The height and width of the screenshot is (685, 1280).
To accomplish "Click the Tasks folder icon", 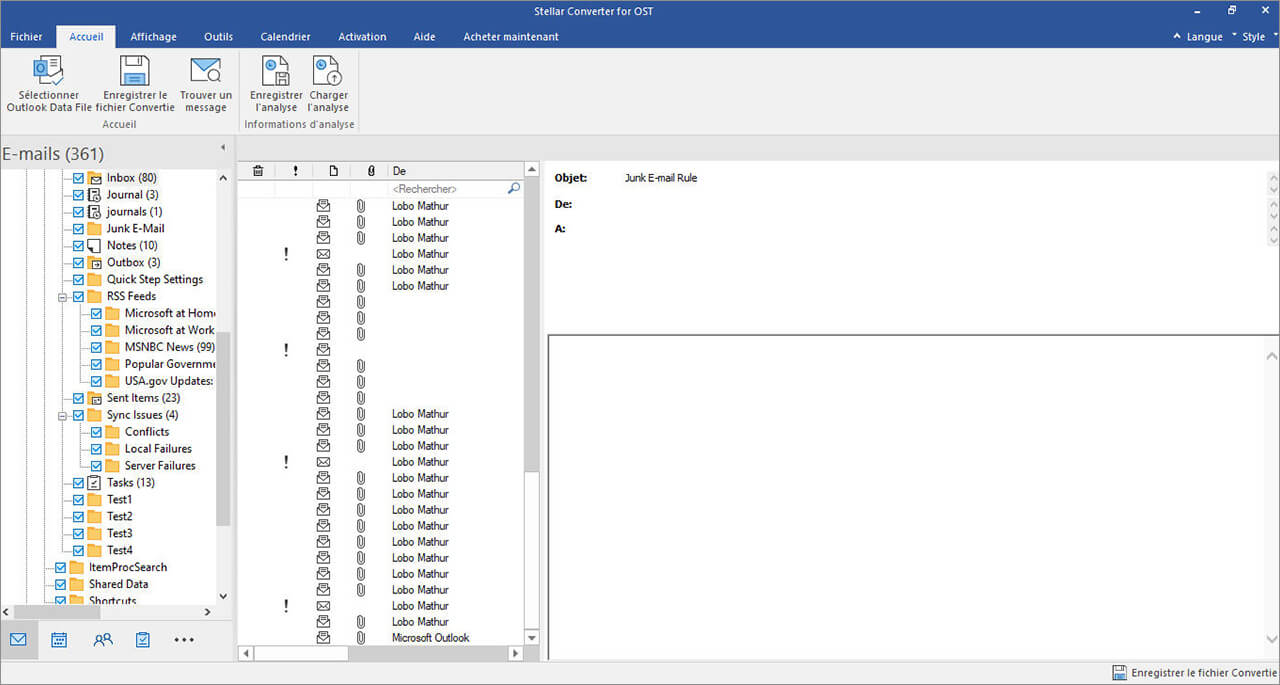I will 95,483.
